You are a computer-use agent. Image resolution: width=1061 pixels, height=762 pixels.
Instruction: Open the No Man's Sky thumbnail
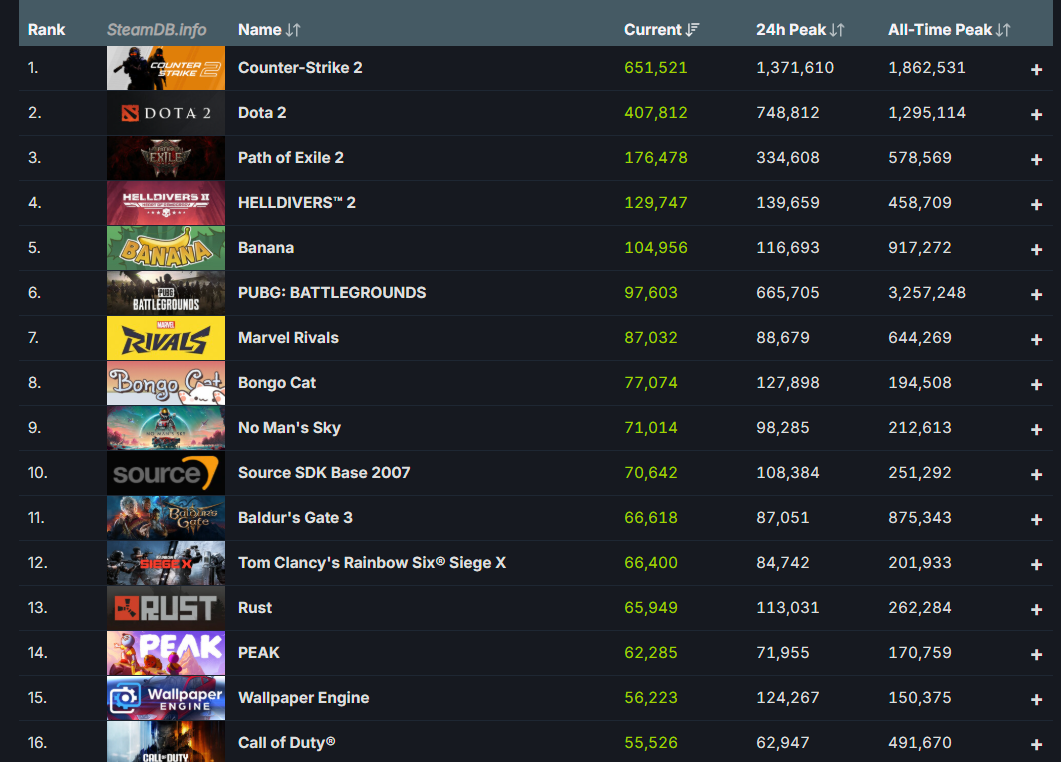[166, 428]
